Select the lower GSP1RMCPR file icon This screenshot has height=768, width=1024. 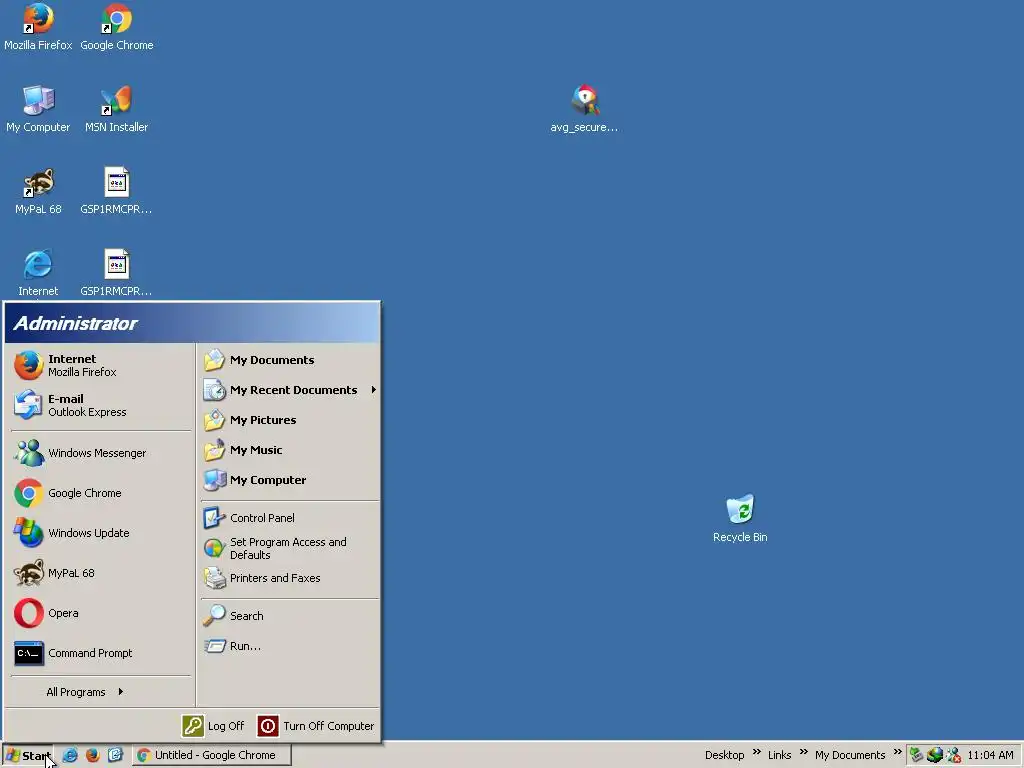[116, 273]
